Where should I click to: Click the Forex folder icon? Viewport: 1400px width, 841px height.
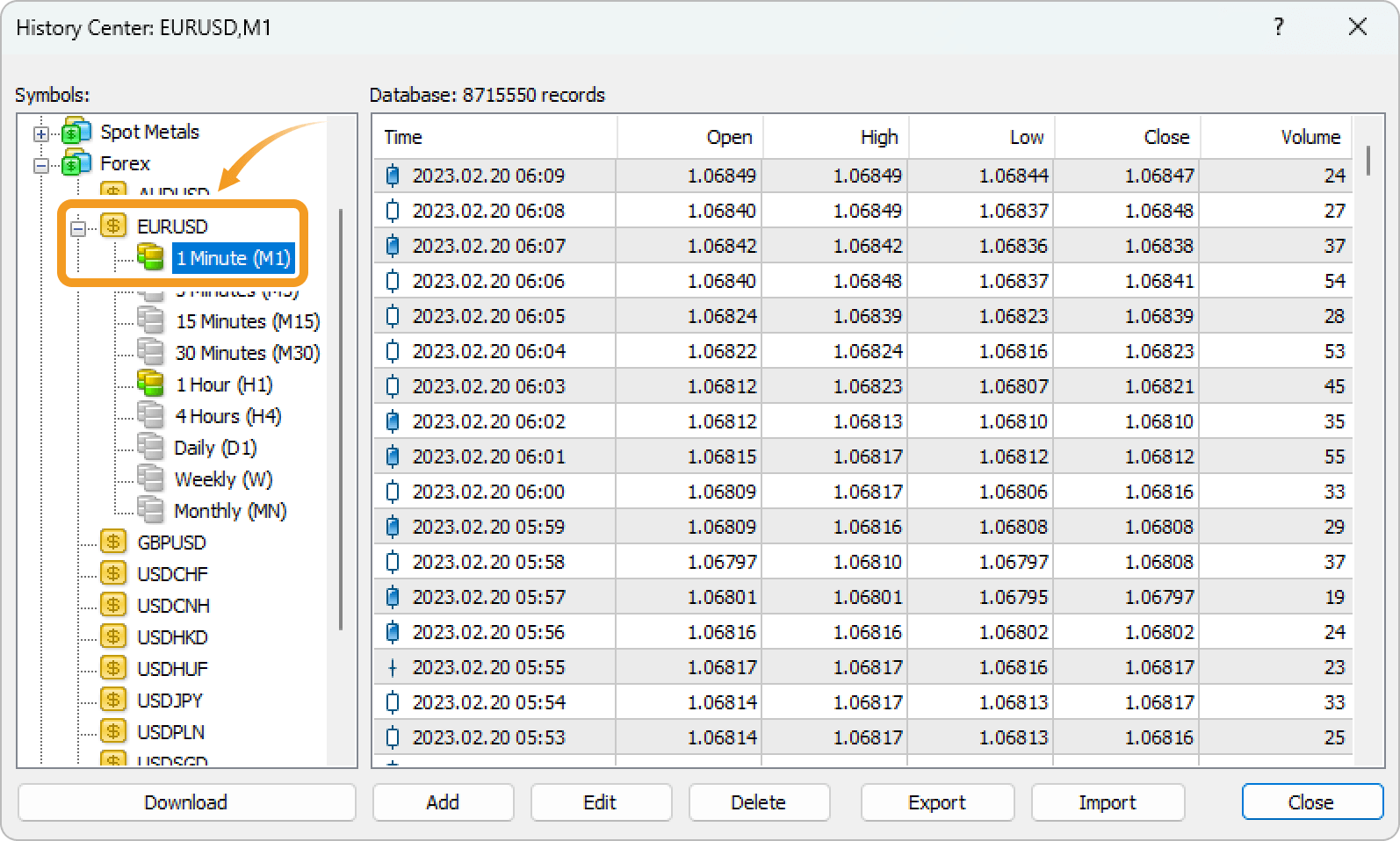point(76,162)
